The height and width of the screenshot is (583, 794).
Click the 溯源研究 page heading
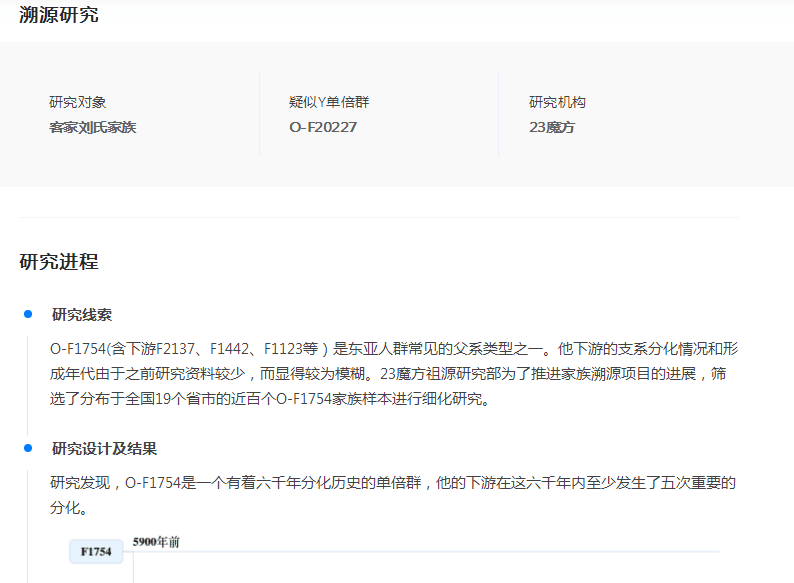(x=59, y=14)
